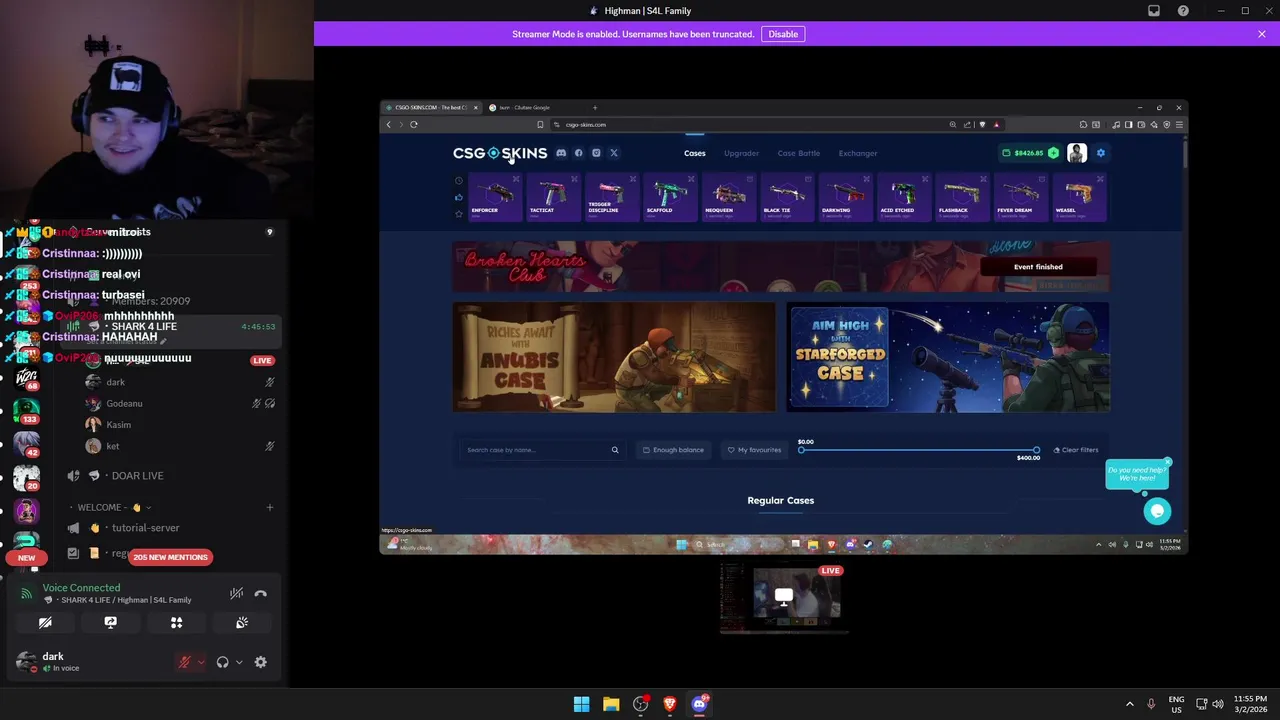Click the Search case by name field

click(x=541, y=450)
